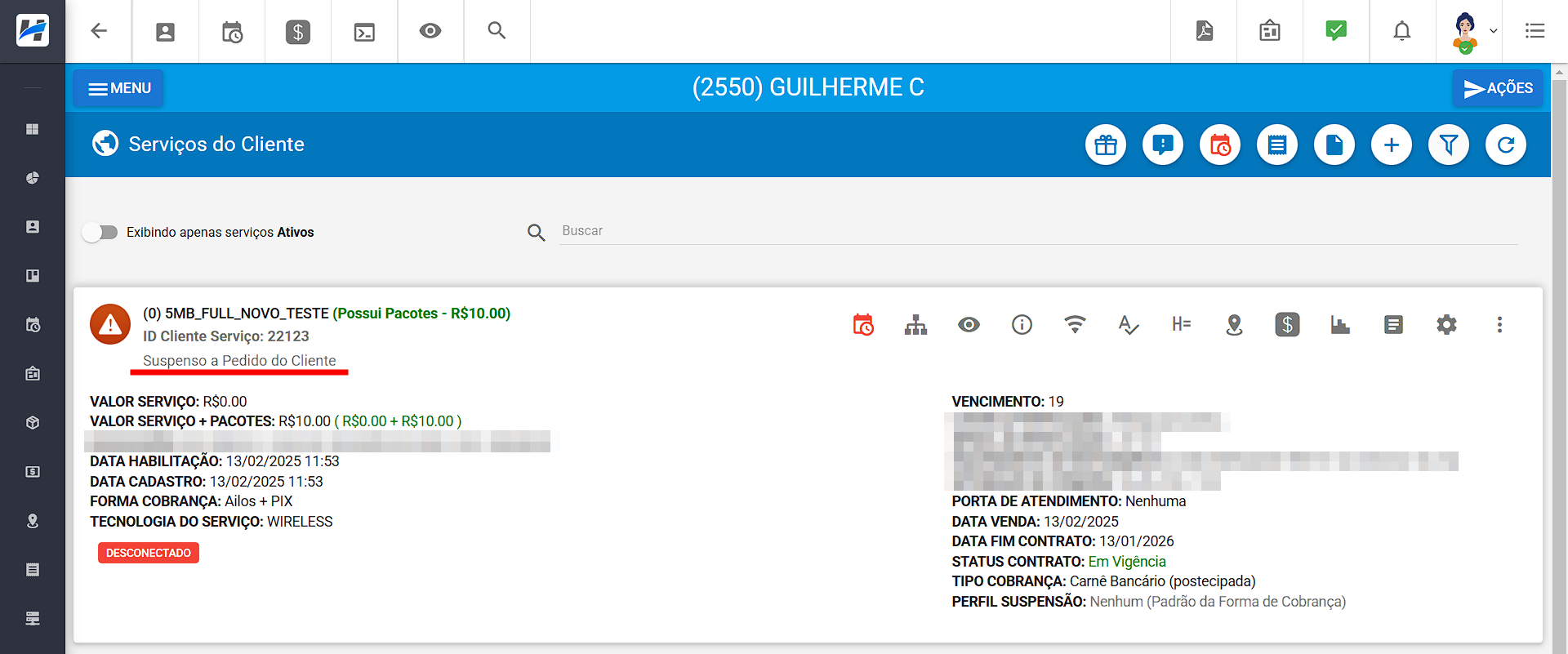Open the PDF document icon at top right

(x=1205, y=31)
